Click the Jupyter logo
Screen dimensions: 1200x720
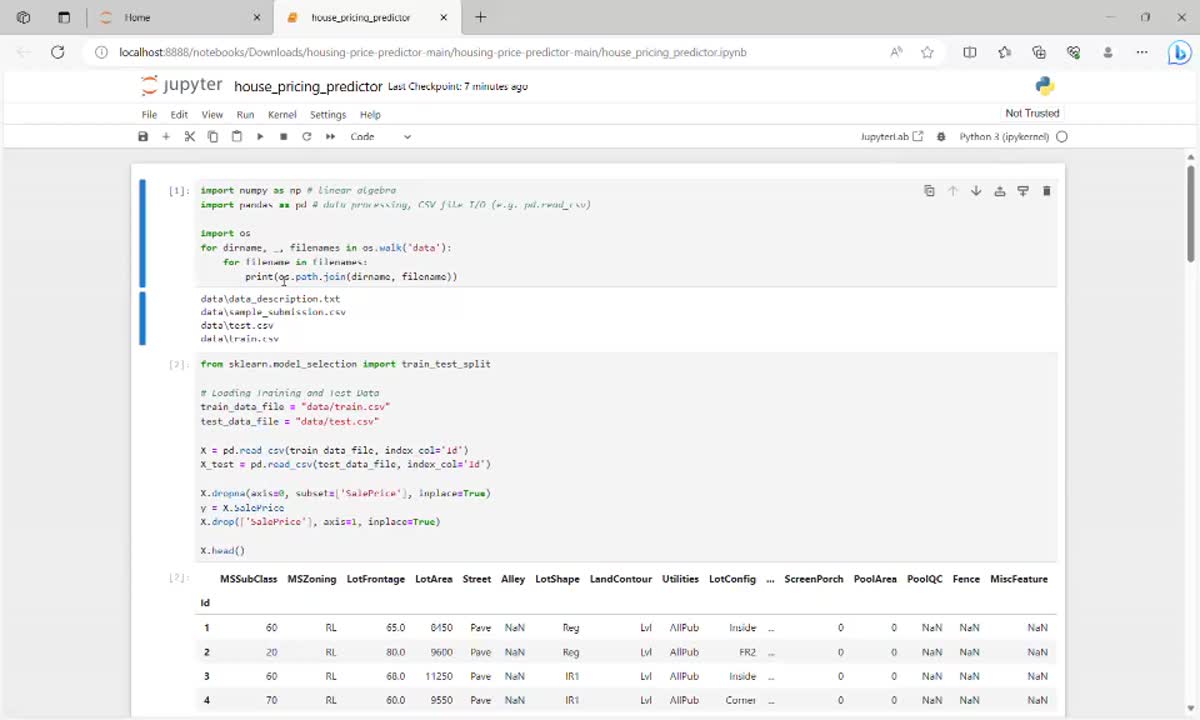coord(181,86)
